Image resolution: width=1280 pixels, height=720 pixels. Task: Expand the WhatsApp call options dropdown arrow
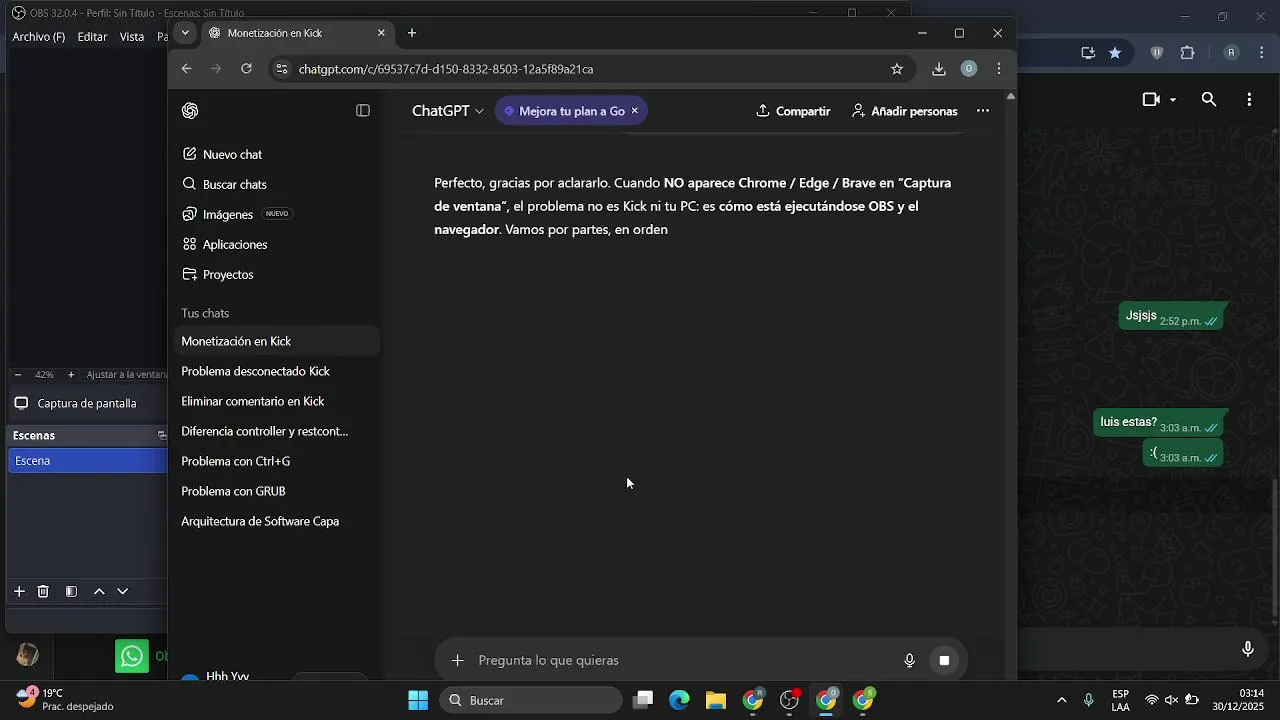tap(1173, 100)
